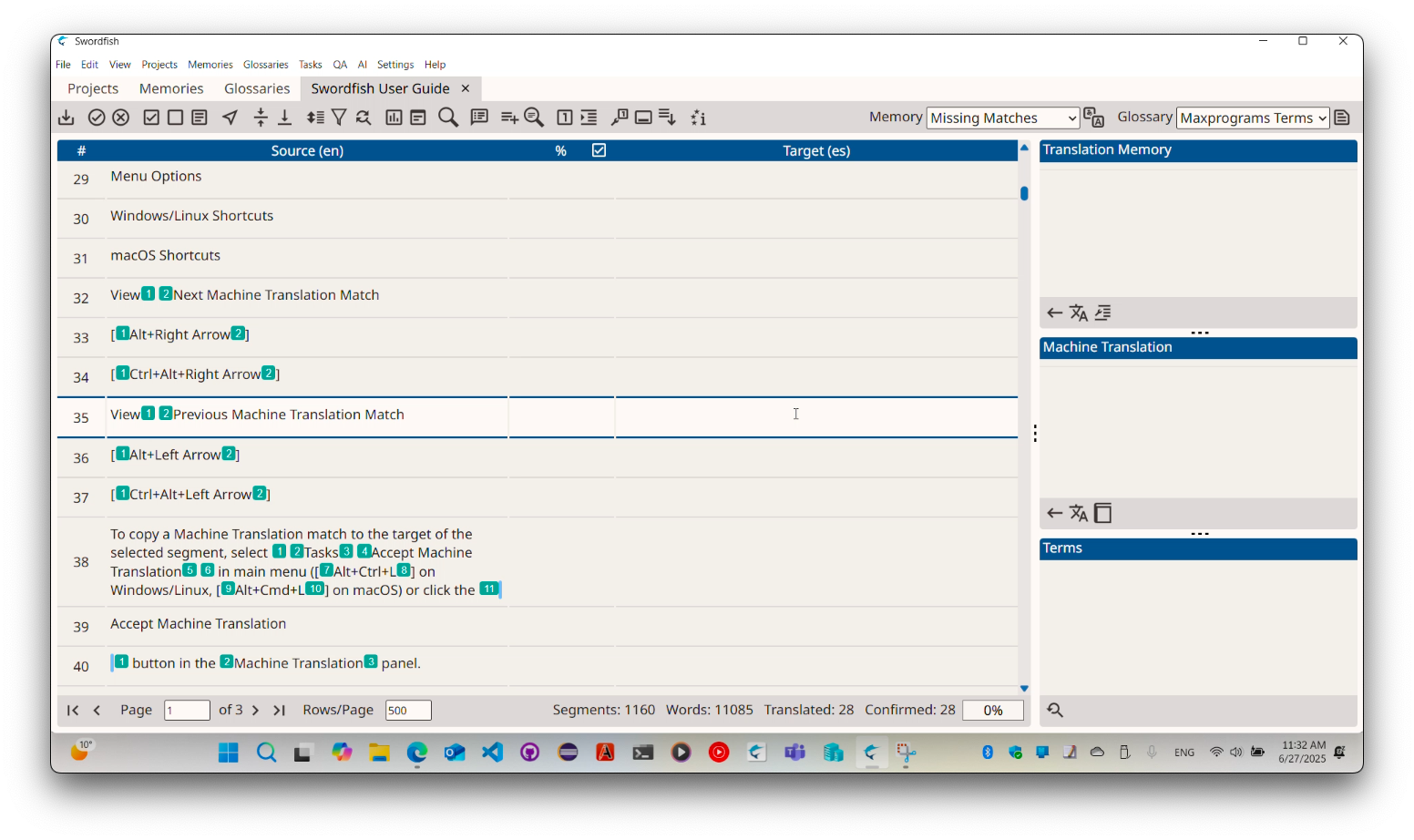
Task: Click the export translations download icon
Action: coord(67,118)
